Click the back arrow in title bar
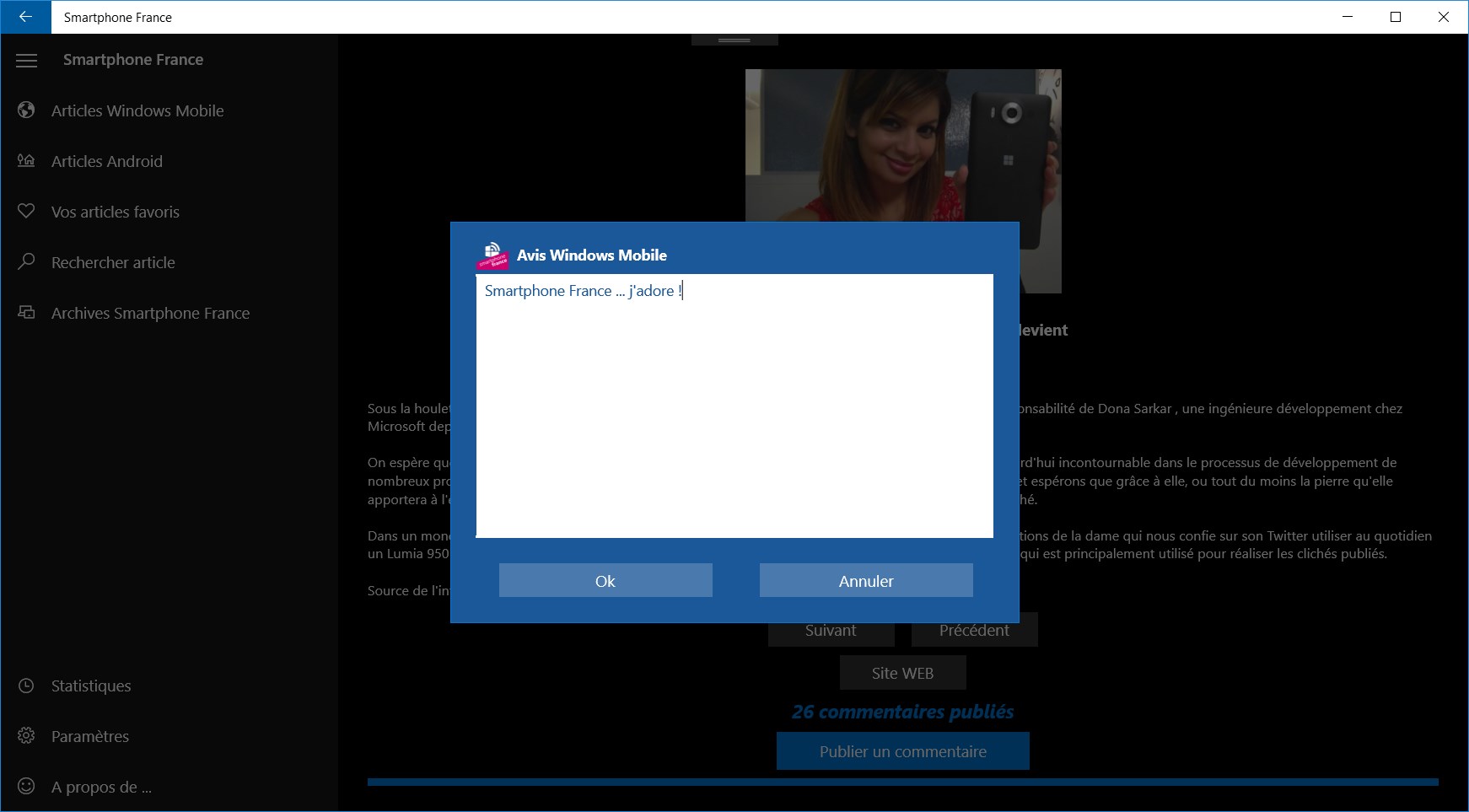 click(x=25, y=17)
